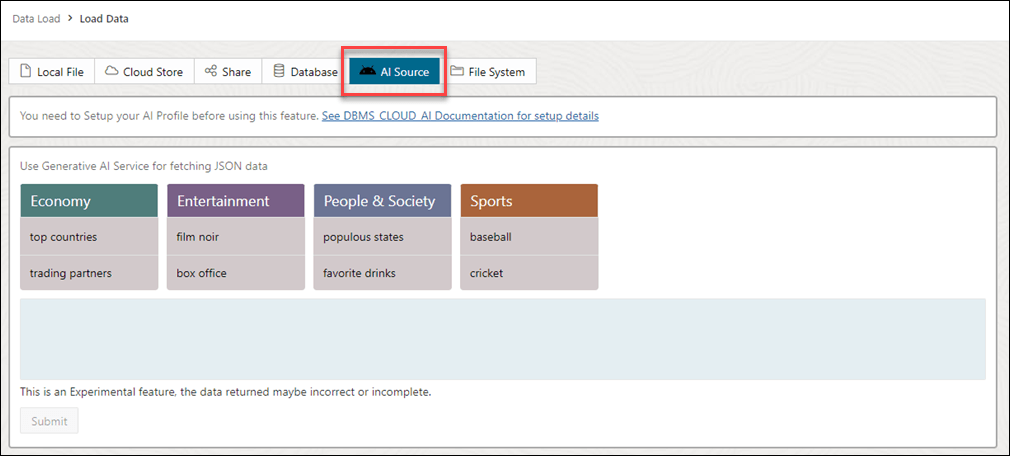This screenshot has width=1010, height=456.
Task: Click the Local File document icon
Action: click(x=26, y=72)
